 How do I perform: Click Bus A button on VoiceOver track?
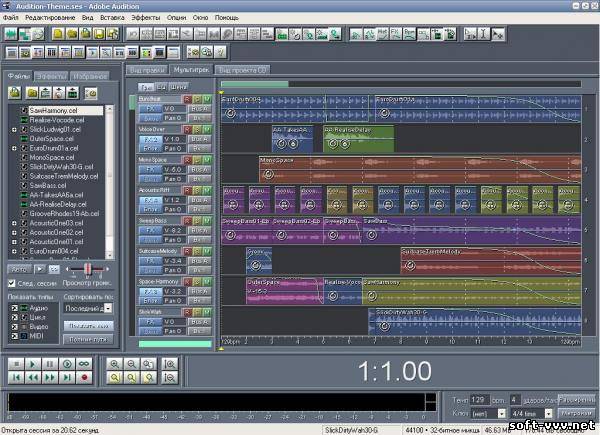200,139
